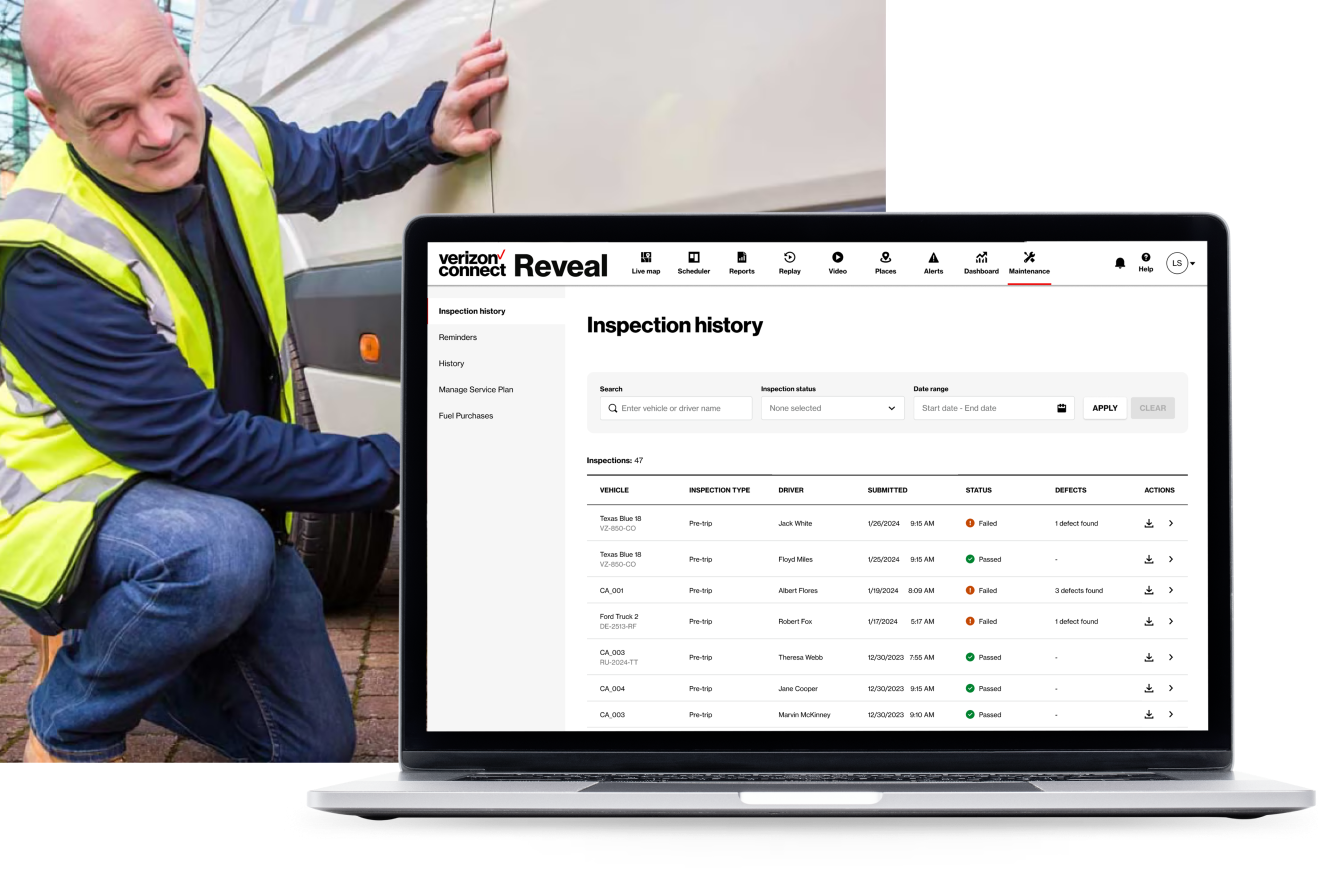Open the notifications bell
Screen dimensions: 1318x881
(1120, 263)
